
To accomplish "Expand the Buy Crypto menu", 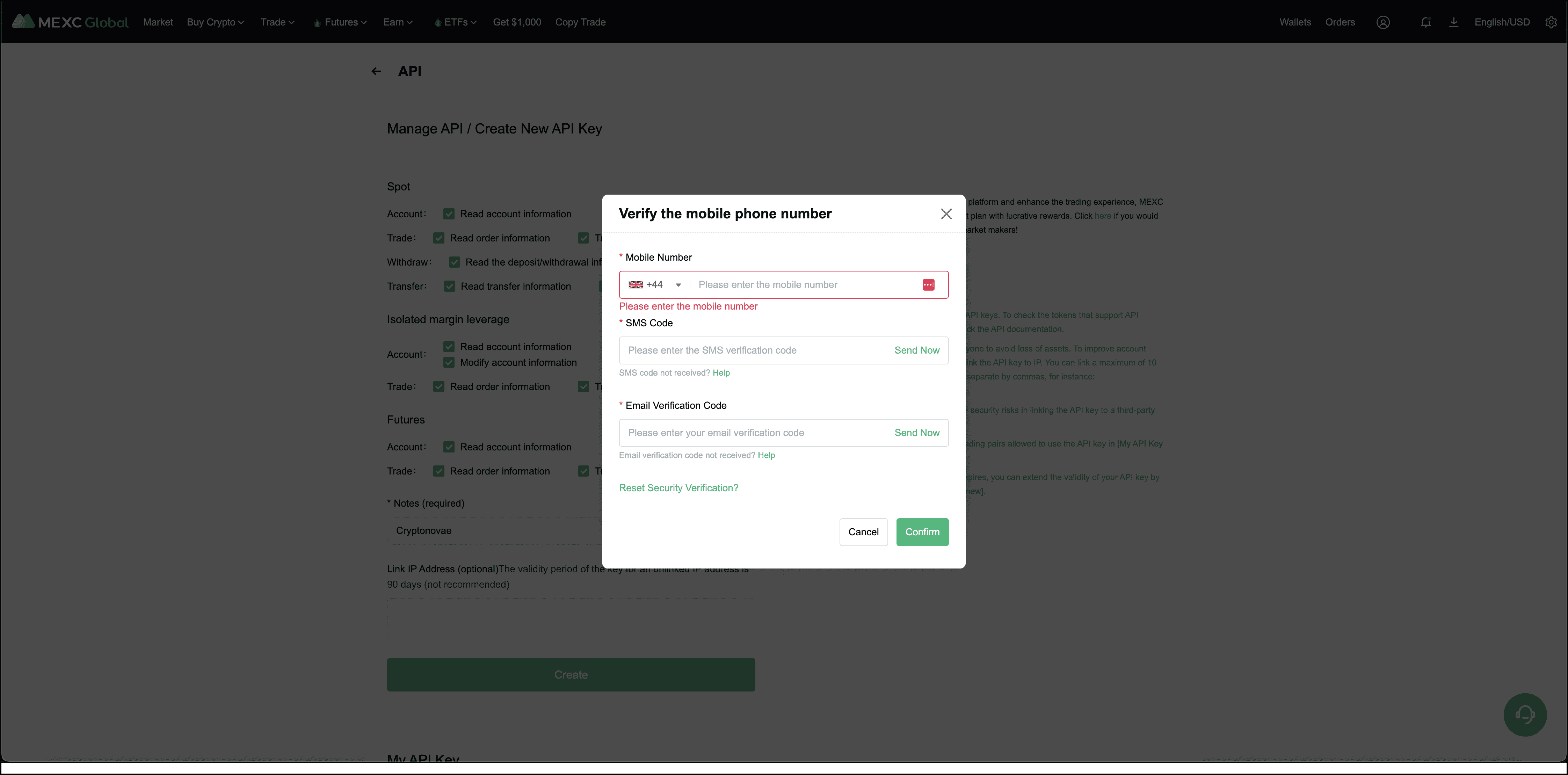I will (216, 22).
